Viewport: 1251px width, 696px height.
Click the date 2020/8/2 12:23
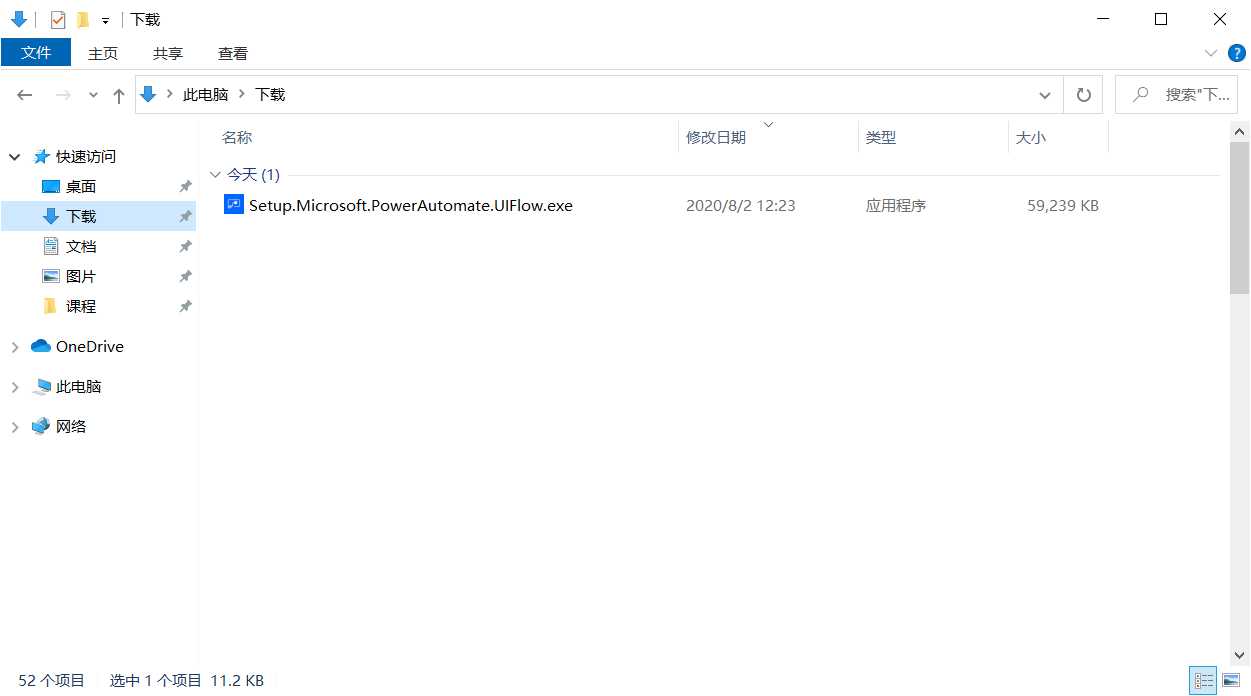(x=741, y=206)
